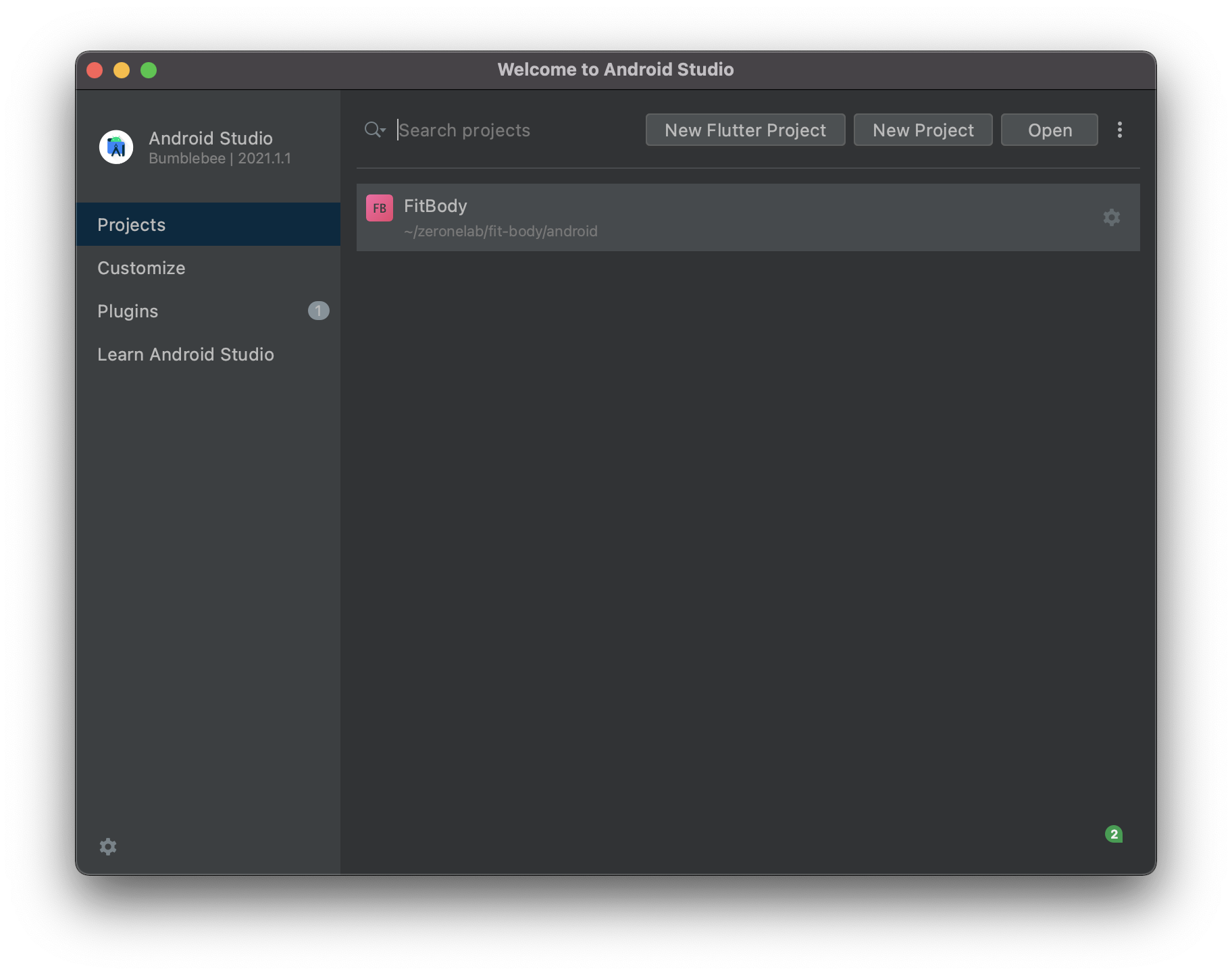Click the FB project avatar icon
Screen dimensions: 1232x975
[x=380, y=208]
